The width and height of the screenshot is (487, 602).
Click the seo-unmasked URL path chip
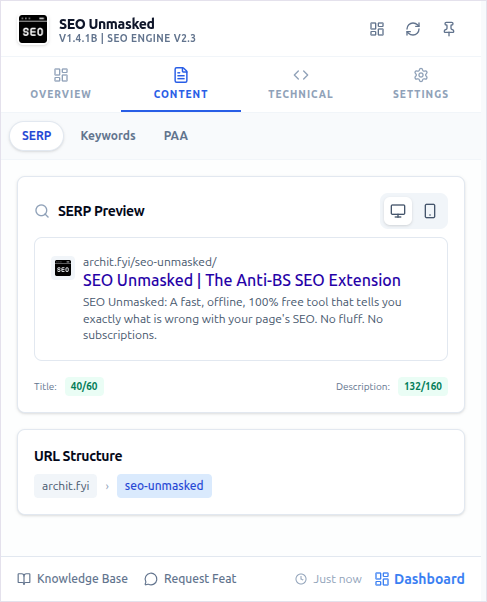164,486
